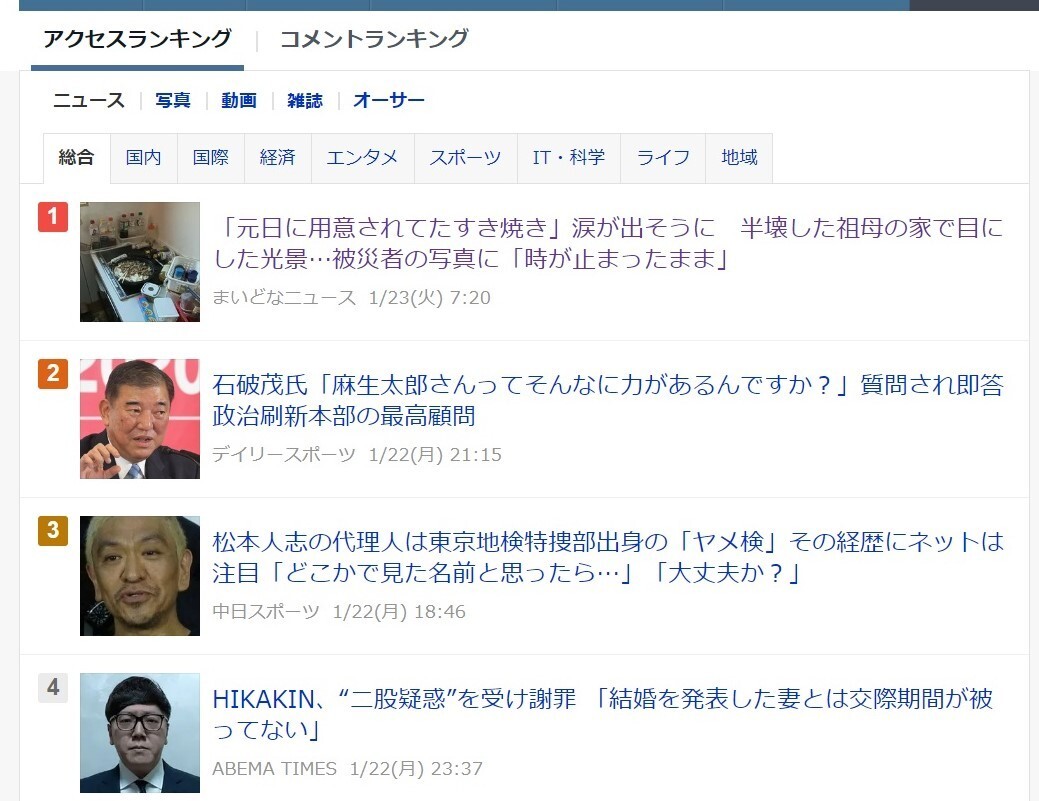Select the 国内 category tab
The image size is (1039, 801).
click(144, 158)
